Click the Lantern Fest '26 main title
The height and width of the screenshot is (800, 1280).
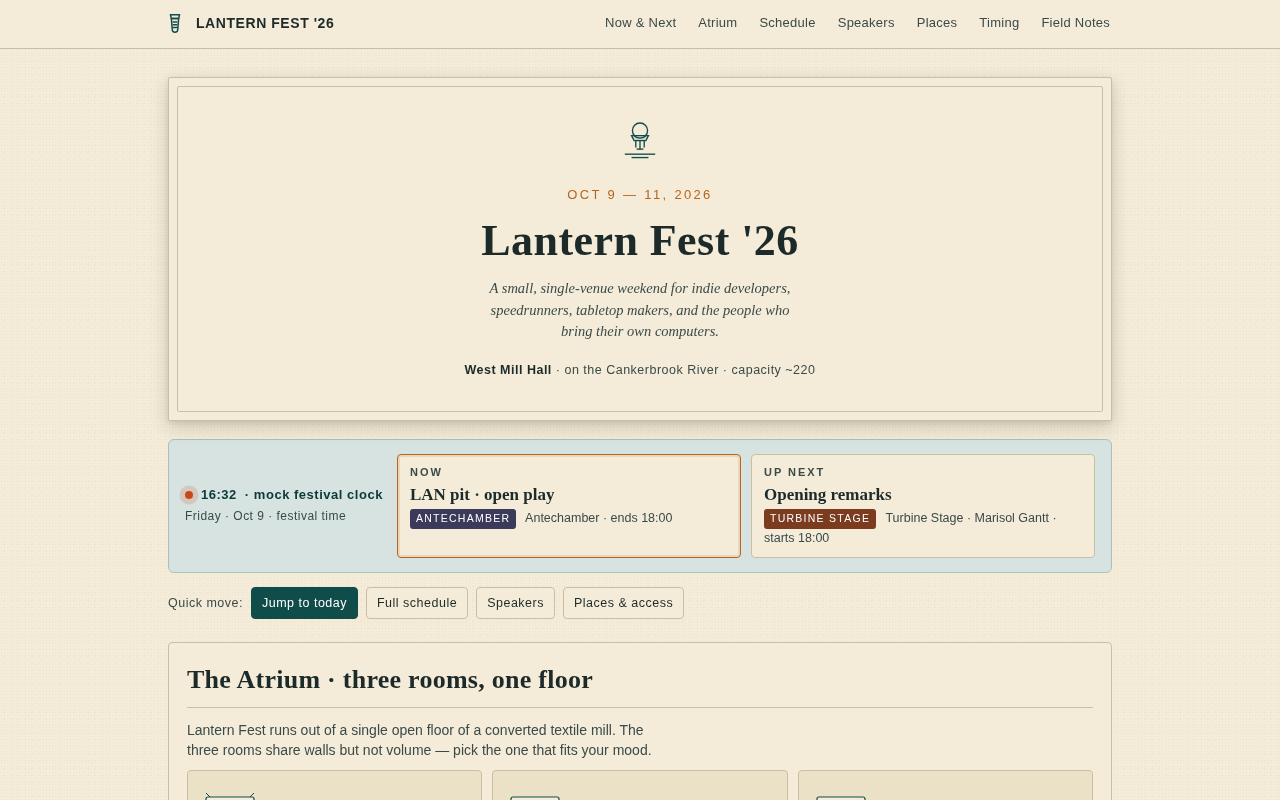coord(640,240)
